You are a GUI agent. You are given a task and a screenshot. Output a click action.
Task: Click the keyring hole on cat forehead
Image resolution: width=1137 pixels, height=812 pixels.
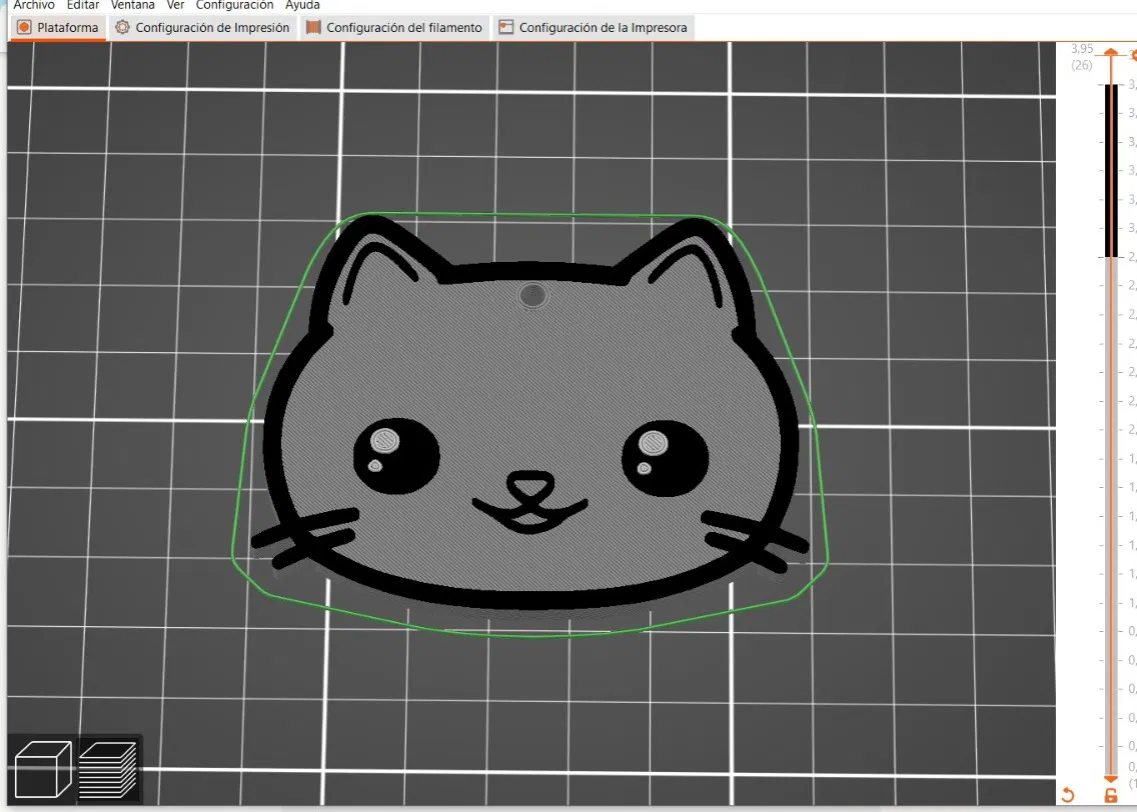tap(533, 295)
